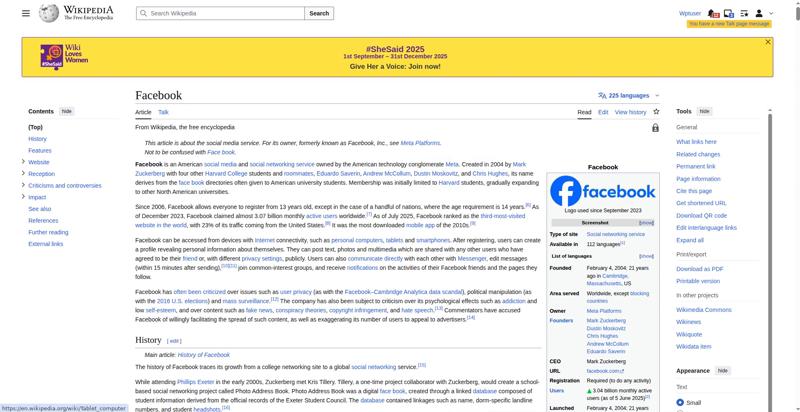The image size is (800, 412).
Task: Expand Criticisms and controversies section
Action: [23, 185]
